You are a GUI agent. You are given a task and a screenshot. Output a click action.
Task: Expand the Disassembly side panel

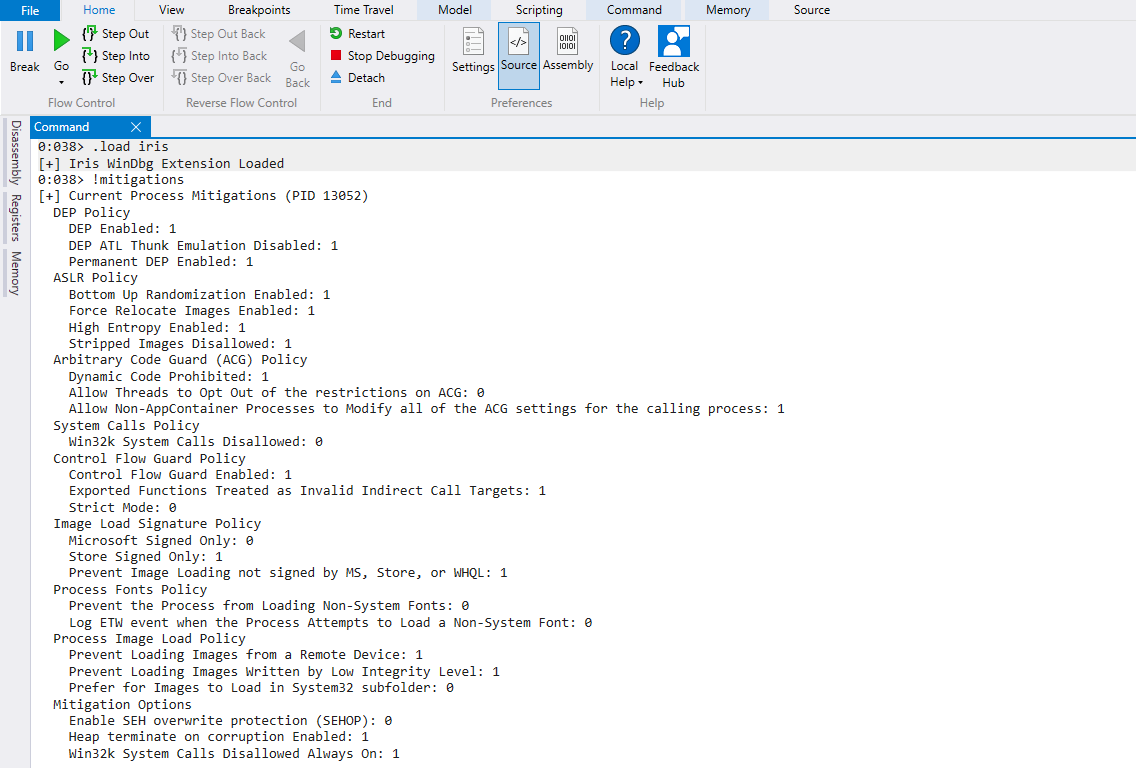[x=15, y=152]
